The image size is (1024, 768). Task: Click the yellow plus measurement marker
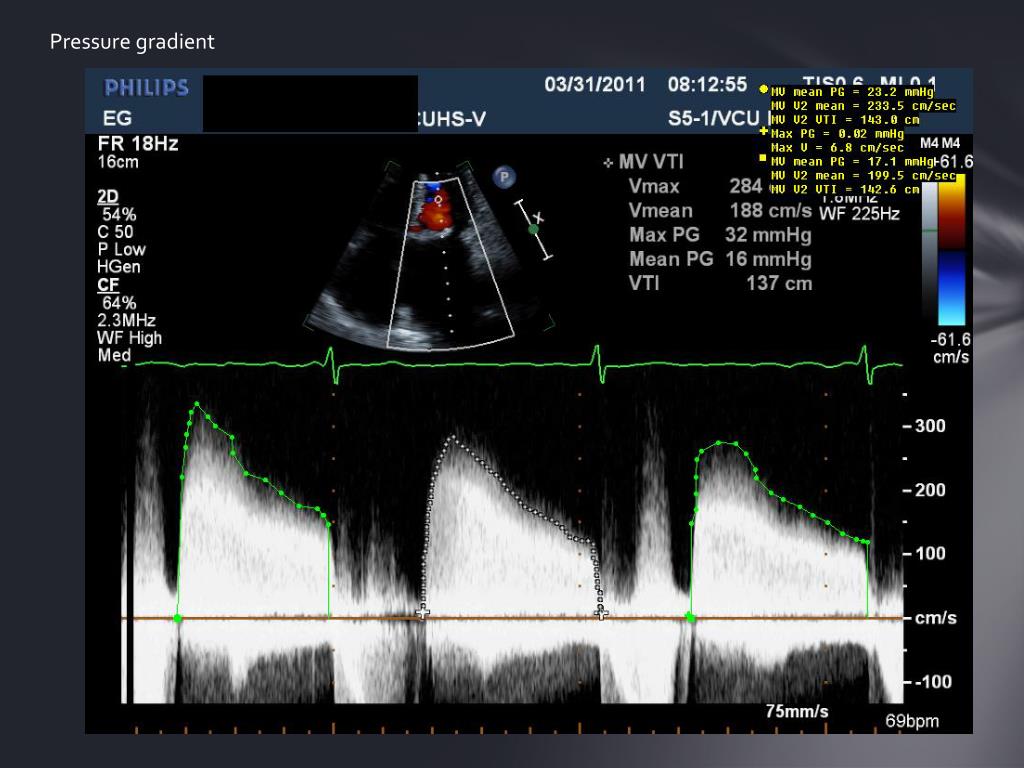coord(764,131)
